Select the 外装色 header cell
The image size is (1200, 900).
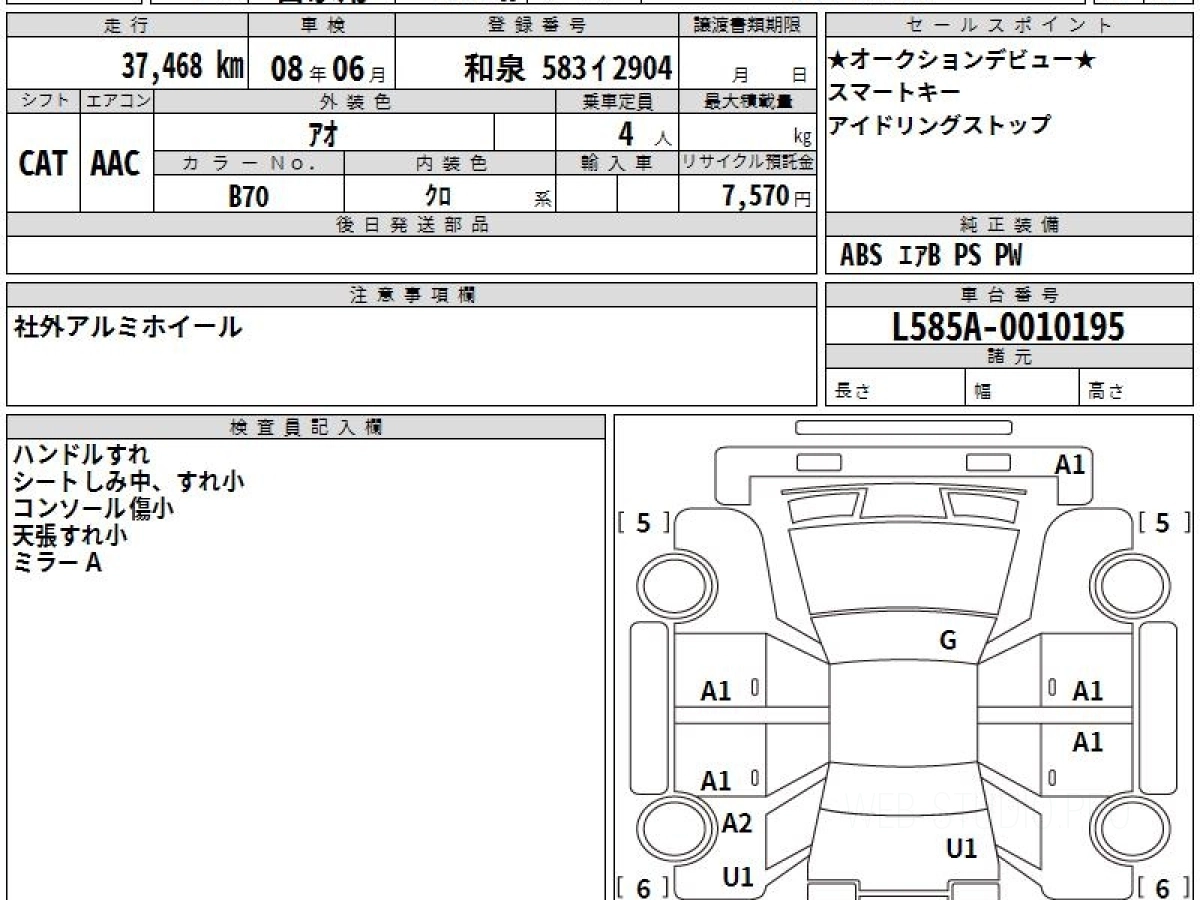[355, 101]
